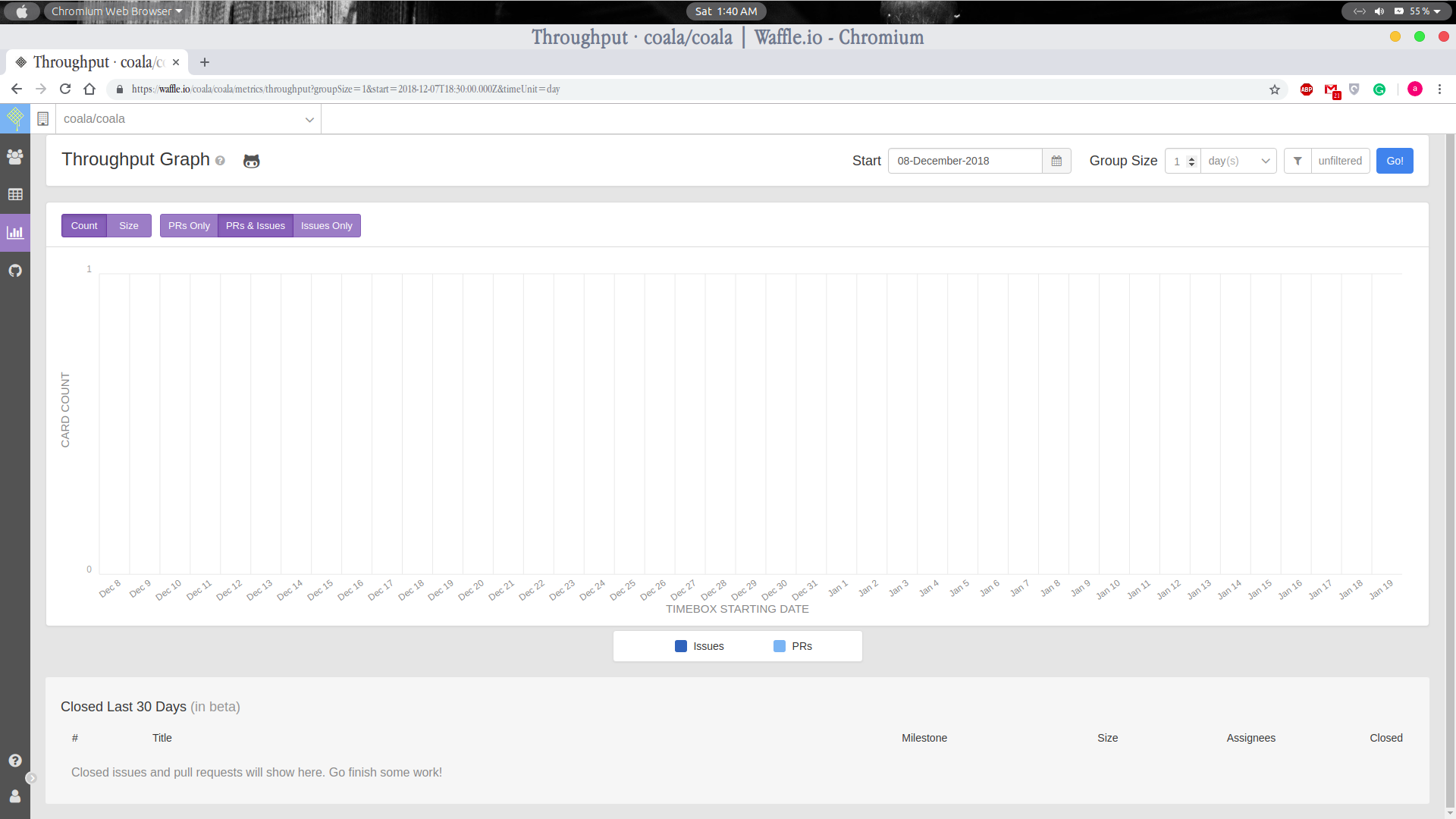Switch throughput view to Size
The image size is (1456, 819).
point(128,225)
